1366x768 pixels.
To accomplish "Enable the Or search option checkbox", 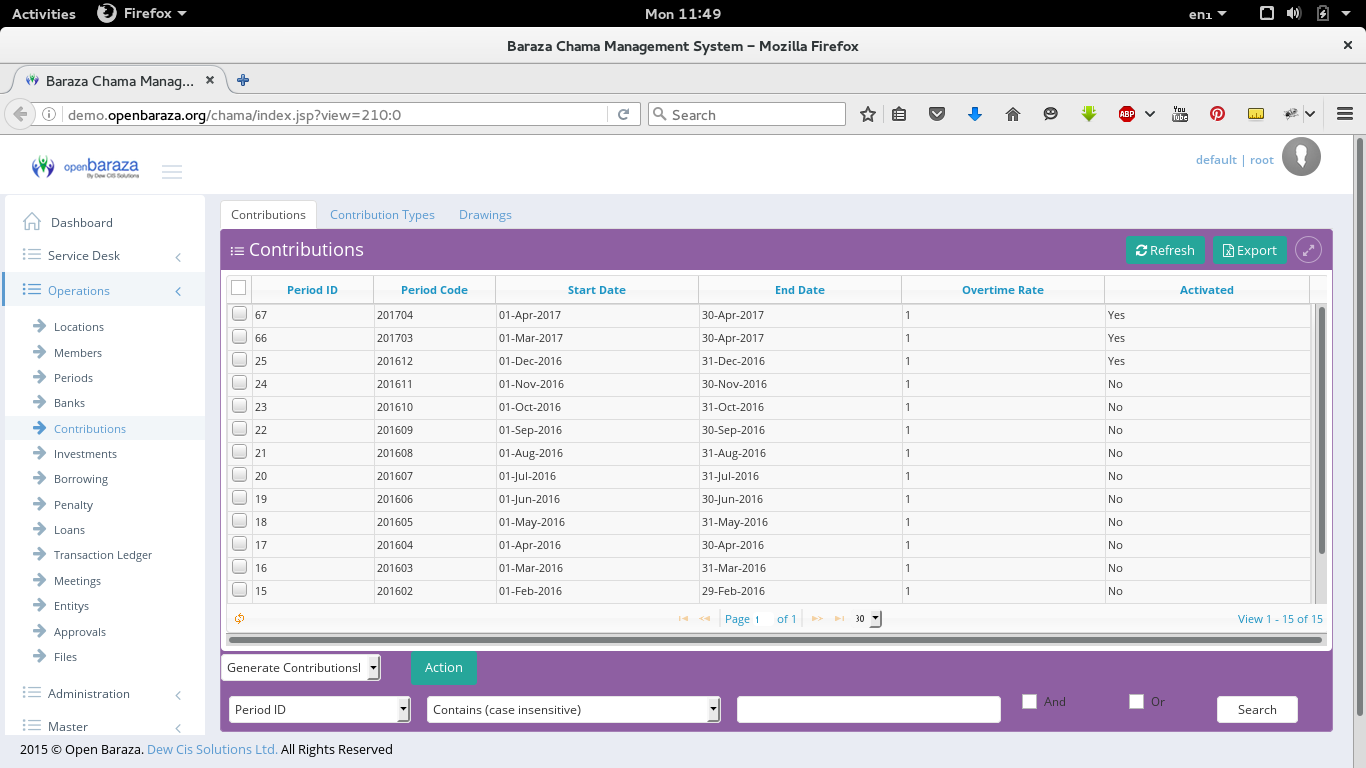I will 1136,701.
